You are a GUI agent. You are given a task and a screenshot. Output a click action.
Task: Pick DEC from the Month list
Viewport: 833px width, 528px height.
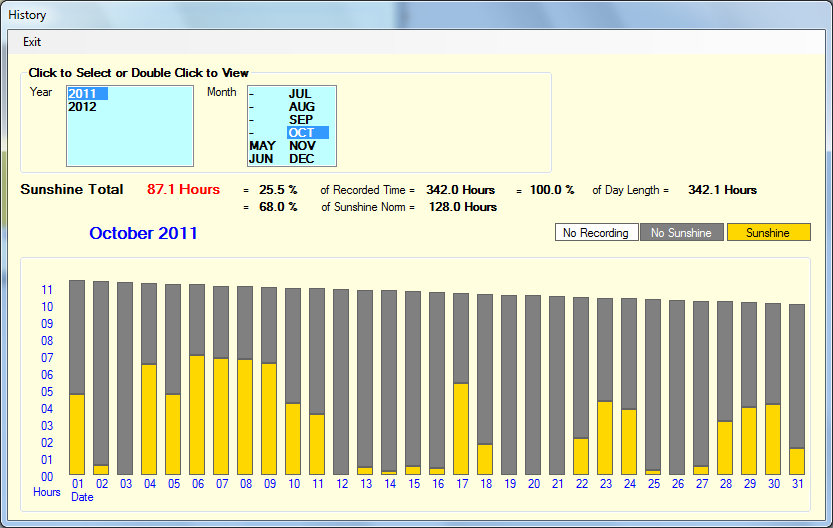[x=302, y=159]
